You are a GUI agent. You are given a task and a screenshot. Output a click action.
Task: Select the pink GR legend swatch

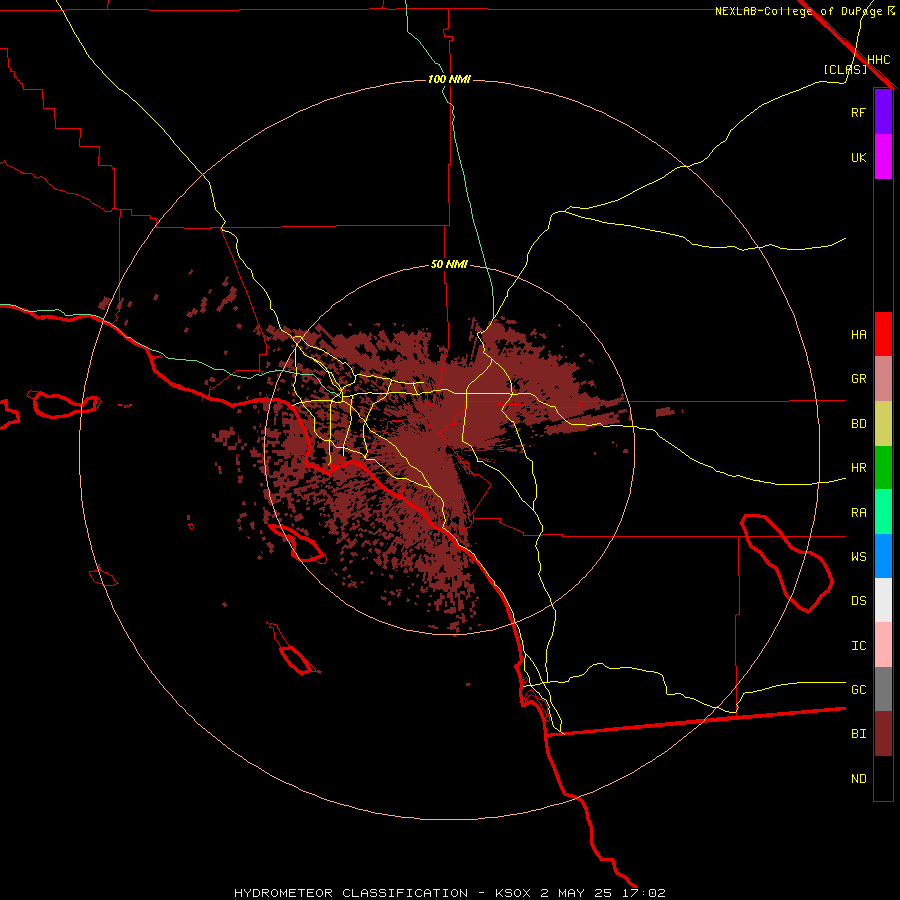tap(883, 379)
